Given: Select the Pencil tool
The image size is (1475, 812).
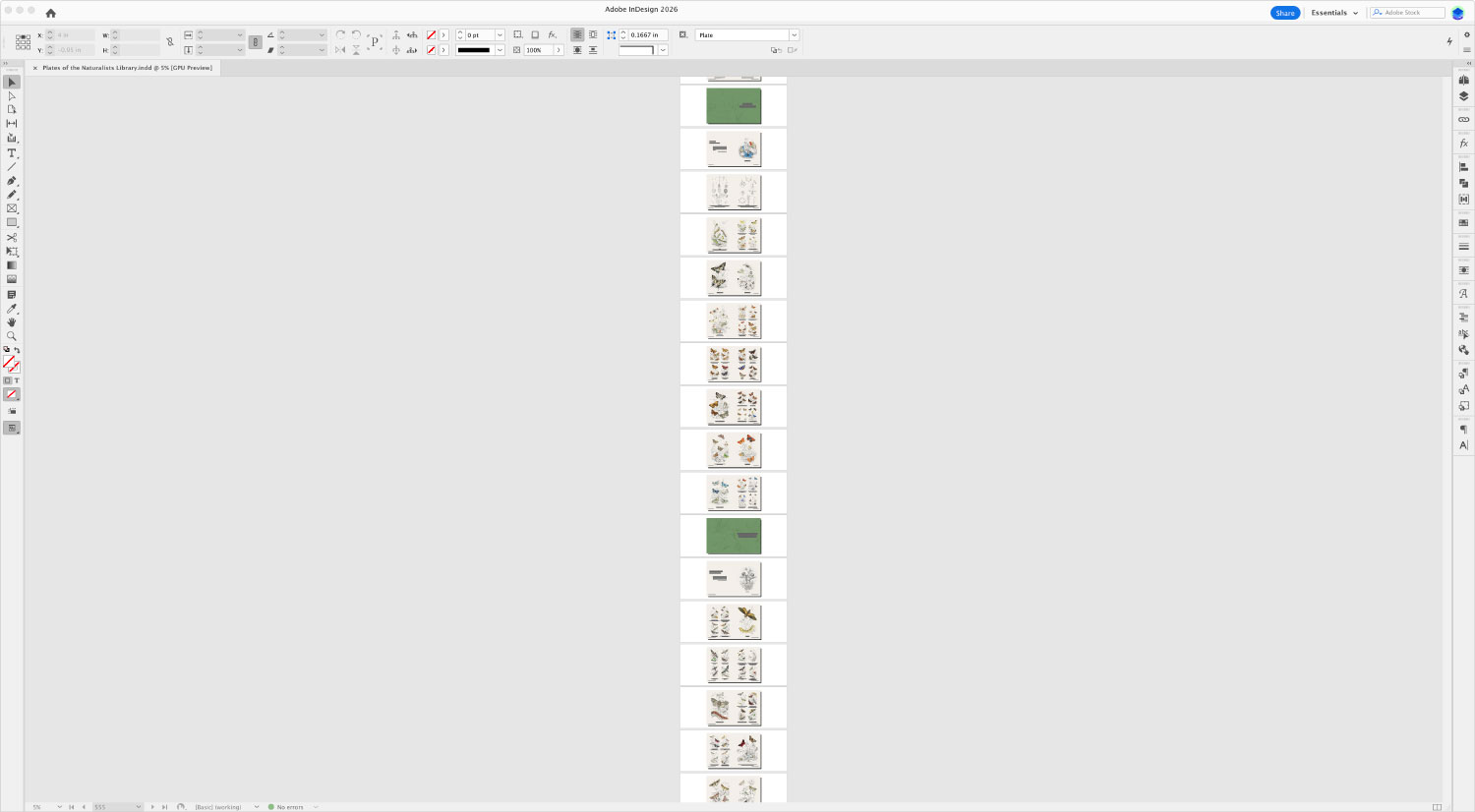Looking at the screenshot, I should coord(12,195).
